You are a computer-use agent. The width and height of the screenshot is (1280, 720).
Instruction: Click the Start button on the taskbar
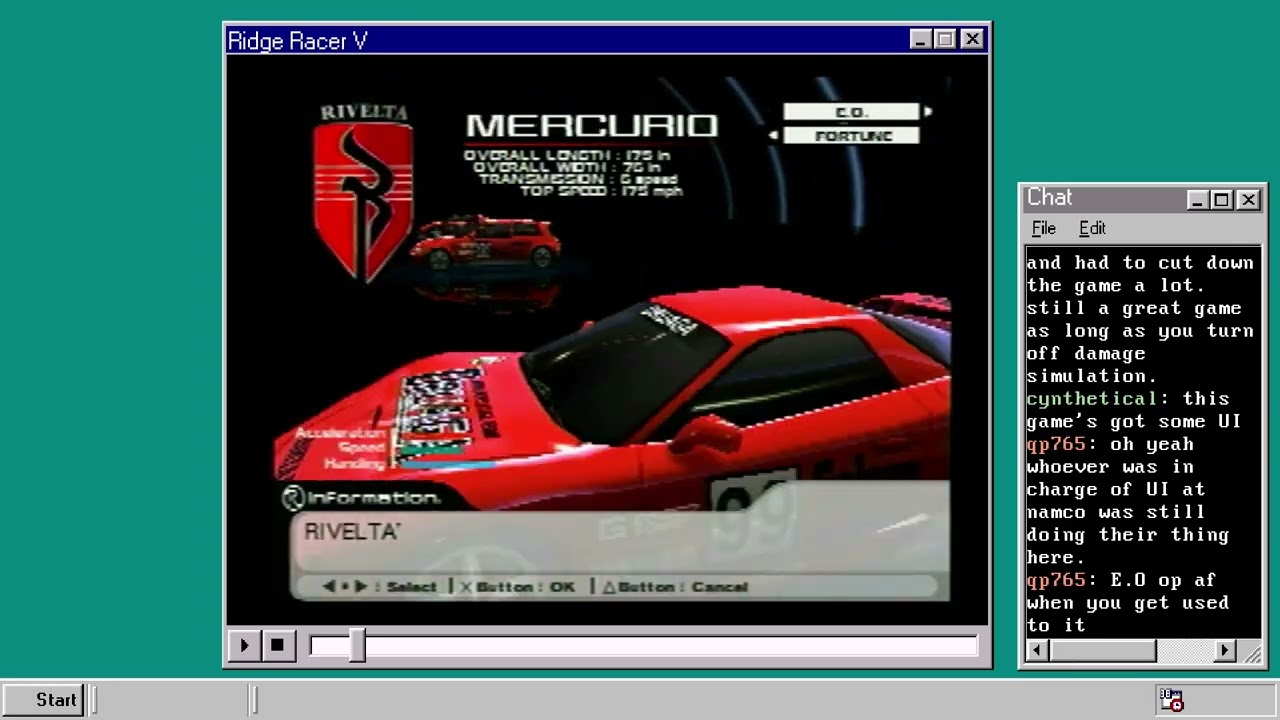click(x=45, y=700)
